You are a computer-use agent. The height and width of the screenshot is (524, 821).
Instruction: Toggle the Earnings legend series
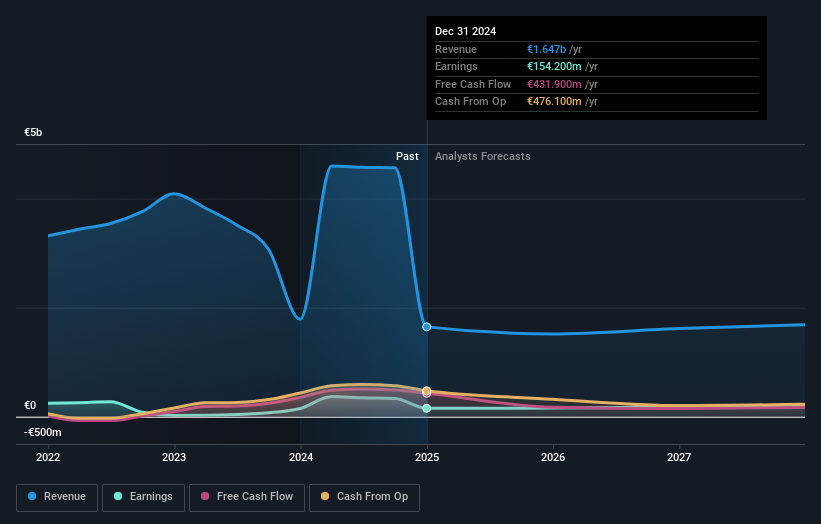(143, 497)
